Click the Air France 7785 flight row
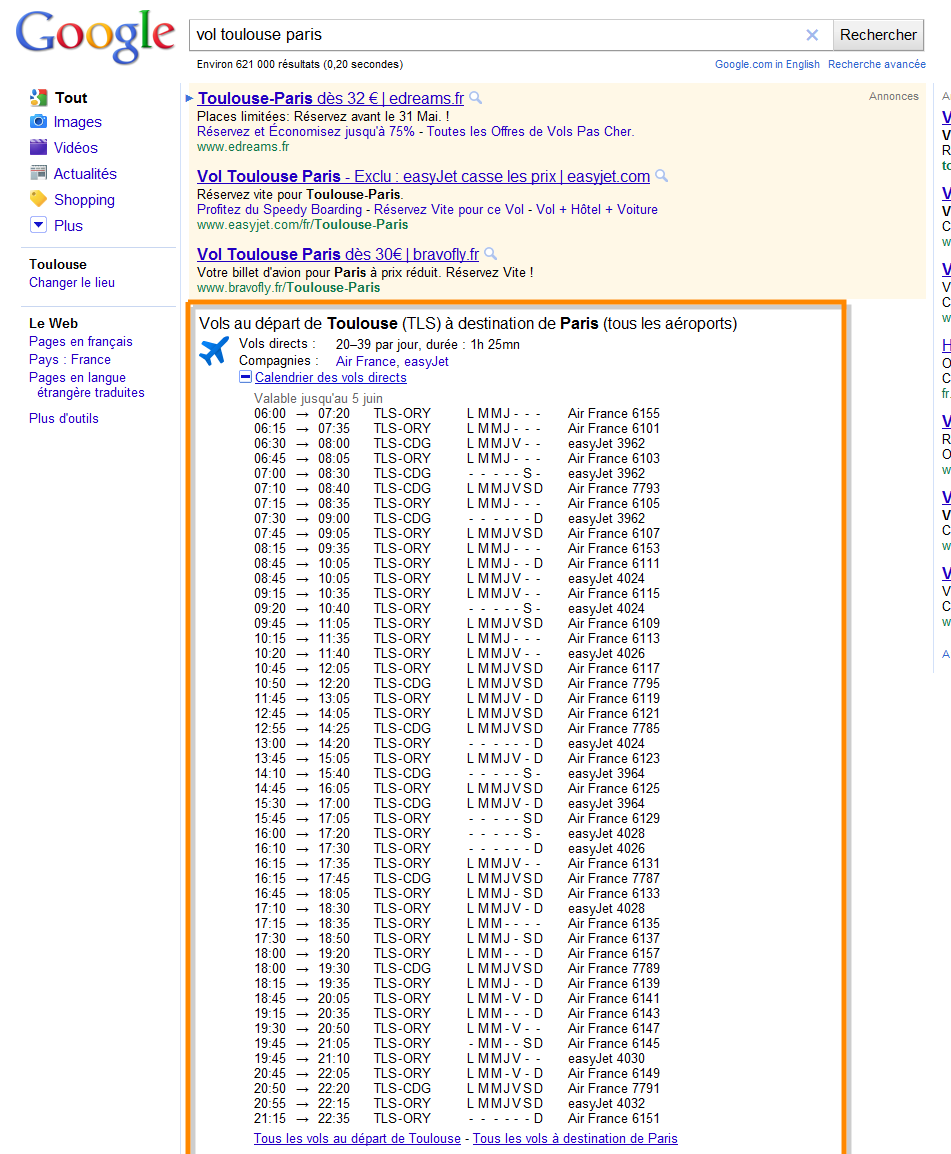 tap(457, 729)
